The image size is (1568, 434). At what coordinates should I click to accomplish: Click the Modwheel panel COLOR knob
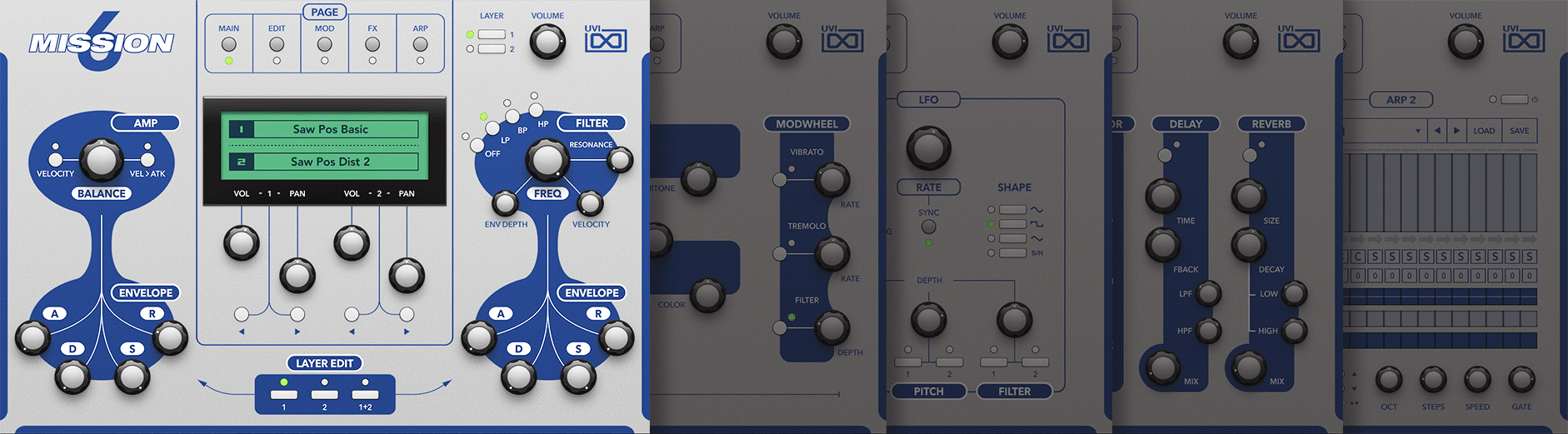(x=707, y=296)
